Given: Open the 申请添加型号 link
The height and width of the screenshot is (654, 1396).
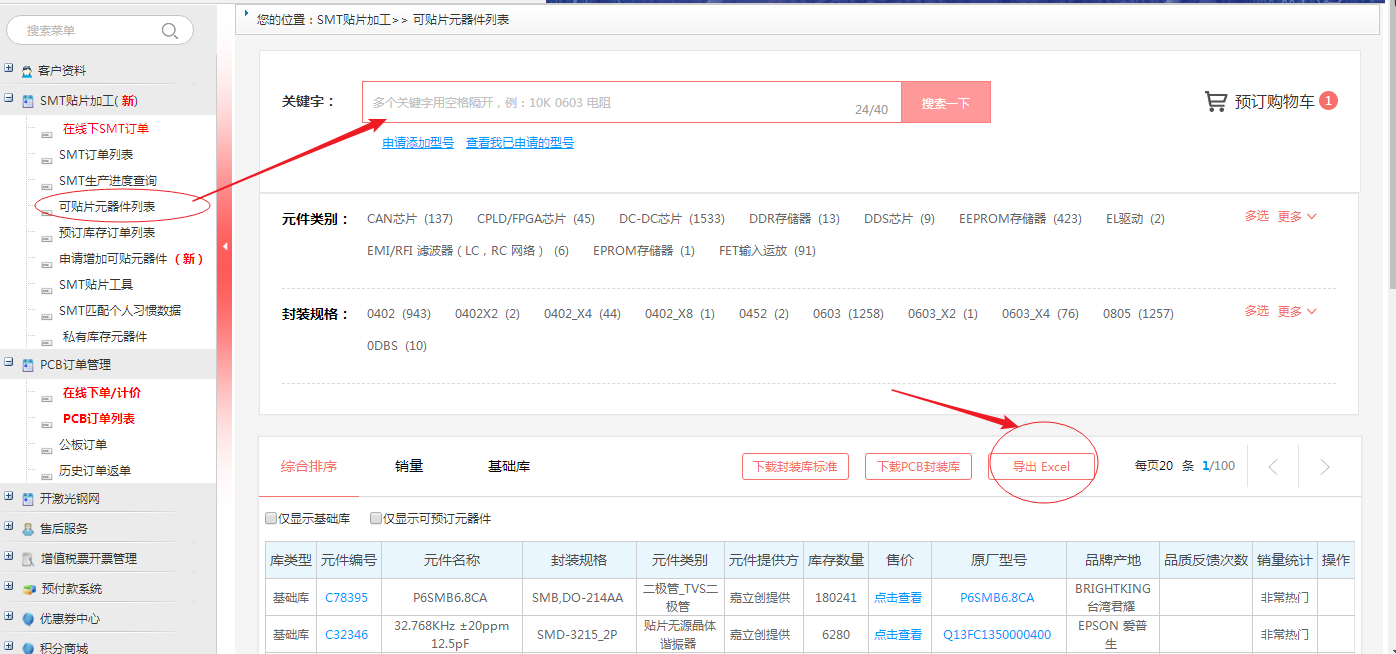Looking at the screenshot, I should tap(418, 143).
